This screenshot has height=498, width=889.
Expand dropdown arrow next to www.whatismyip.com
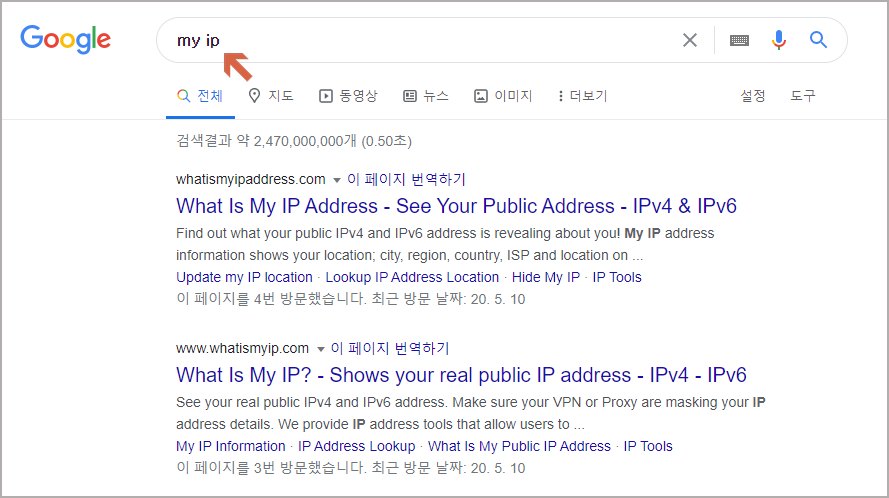[320, 349]
